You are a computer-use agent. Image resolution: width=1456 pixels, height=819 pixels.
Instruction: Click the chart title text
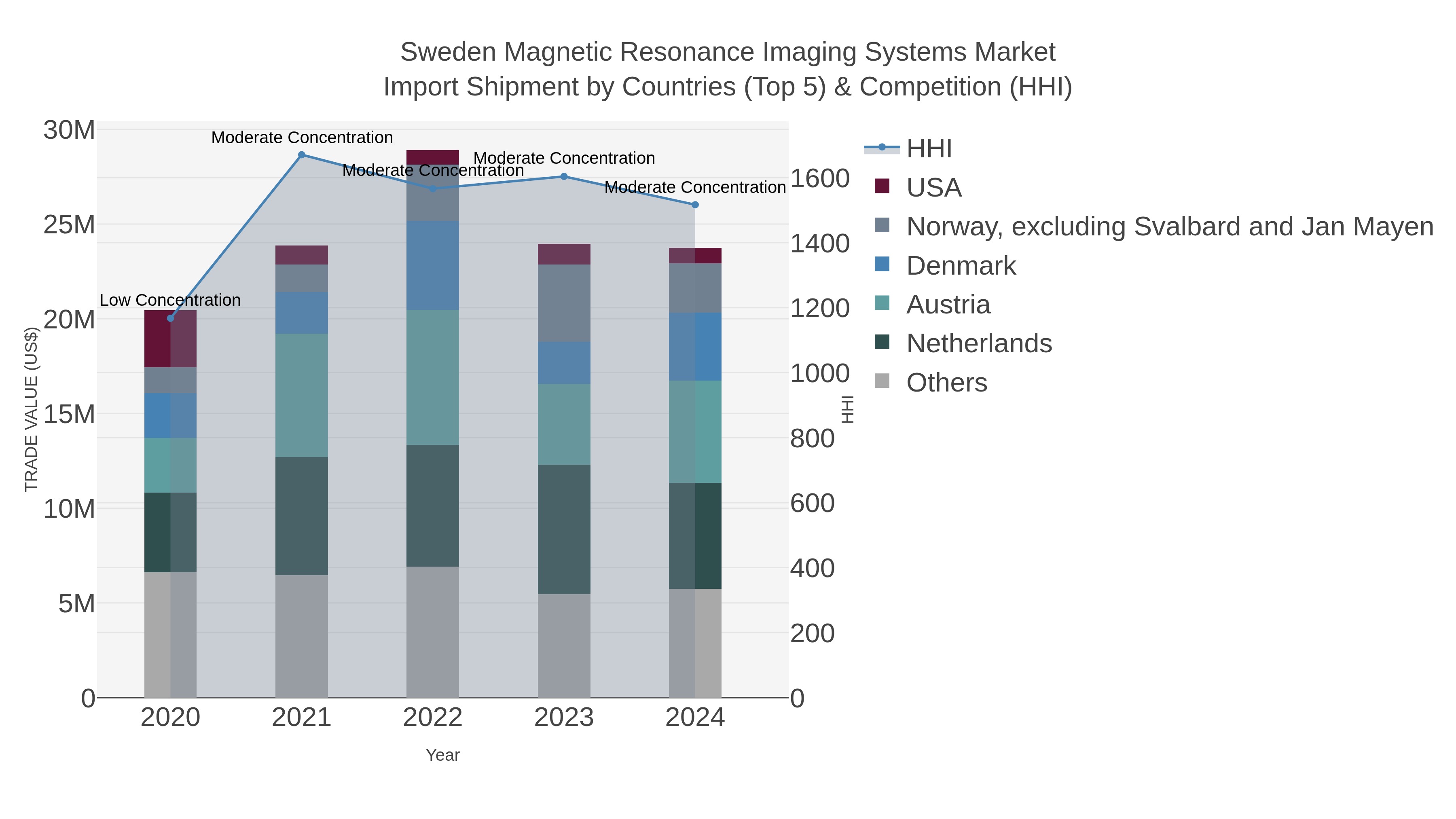point(728,69)
